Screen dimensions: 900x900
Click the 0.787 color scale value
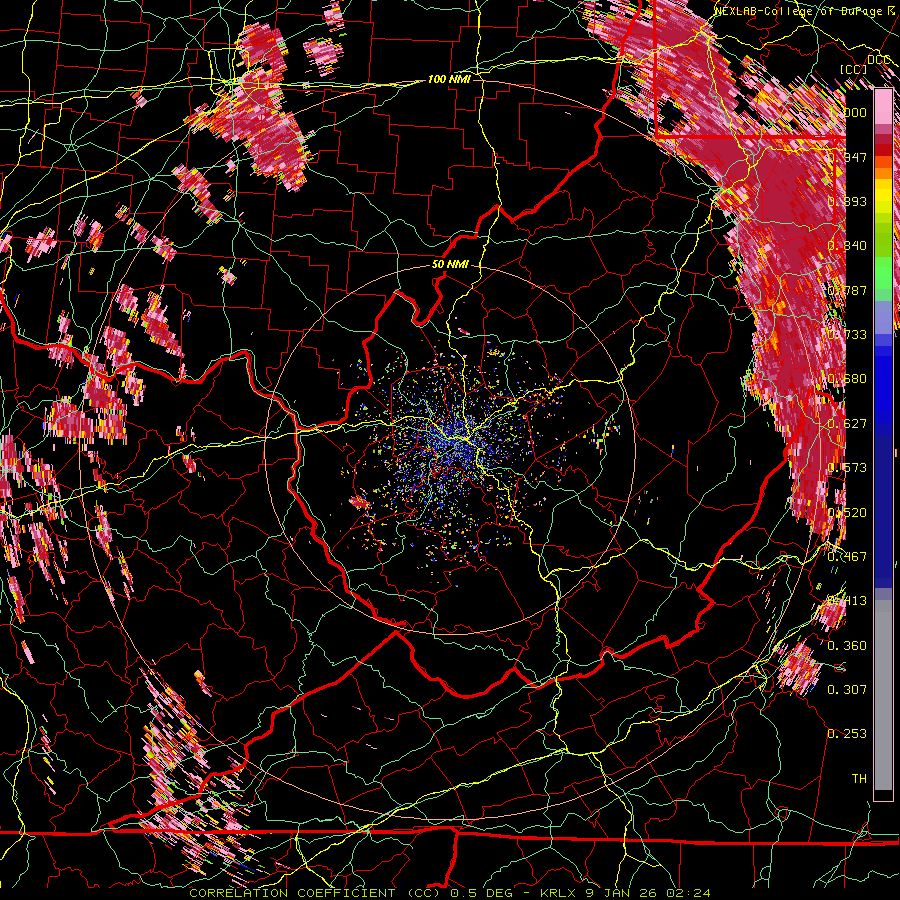point(847,290)
